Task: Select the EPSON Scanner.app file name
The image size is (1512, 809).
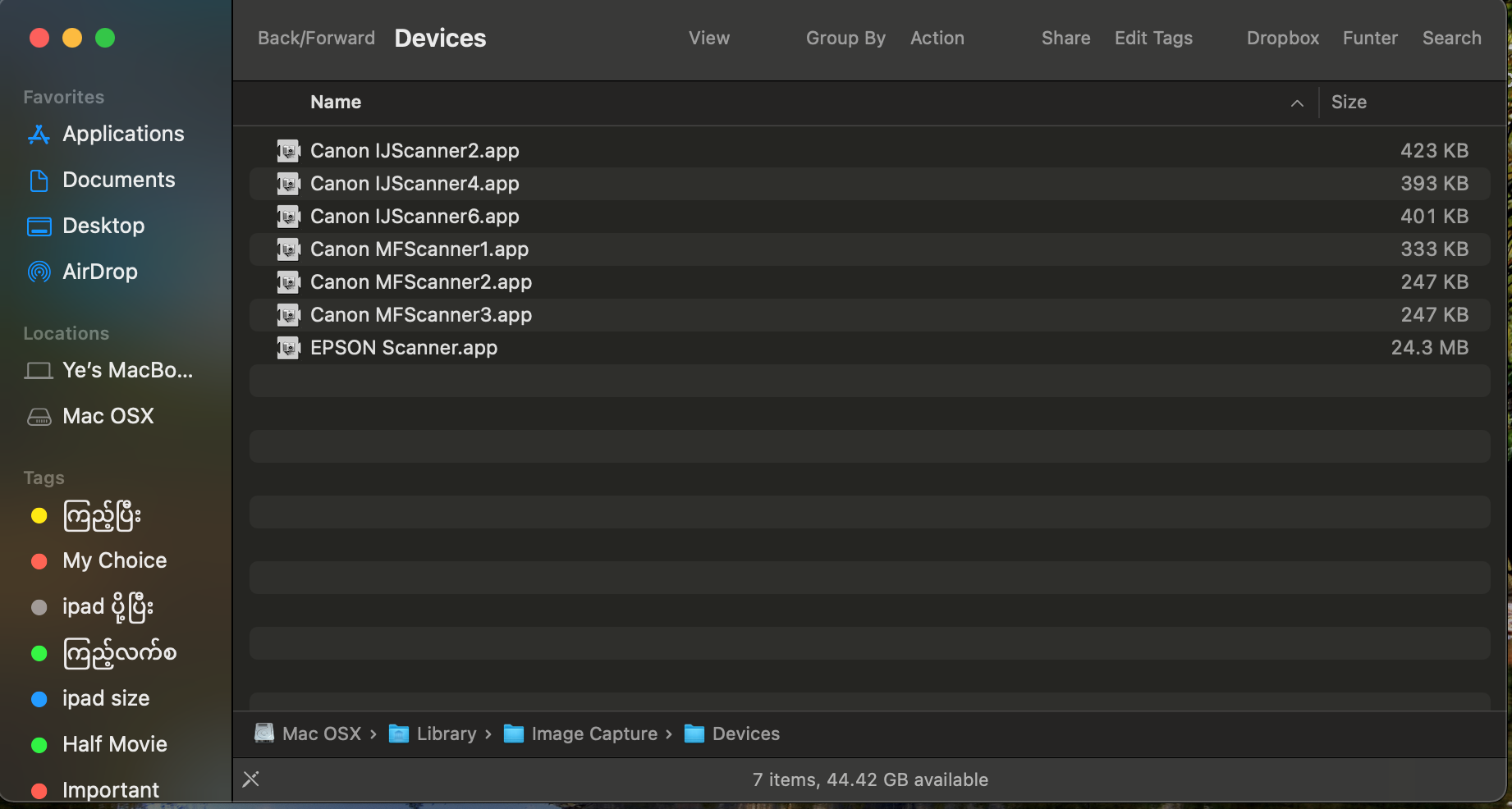Action: (x=404, y=348)
